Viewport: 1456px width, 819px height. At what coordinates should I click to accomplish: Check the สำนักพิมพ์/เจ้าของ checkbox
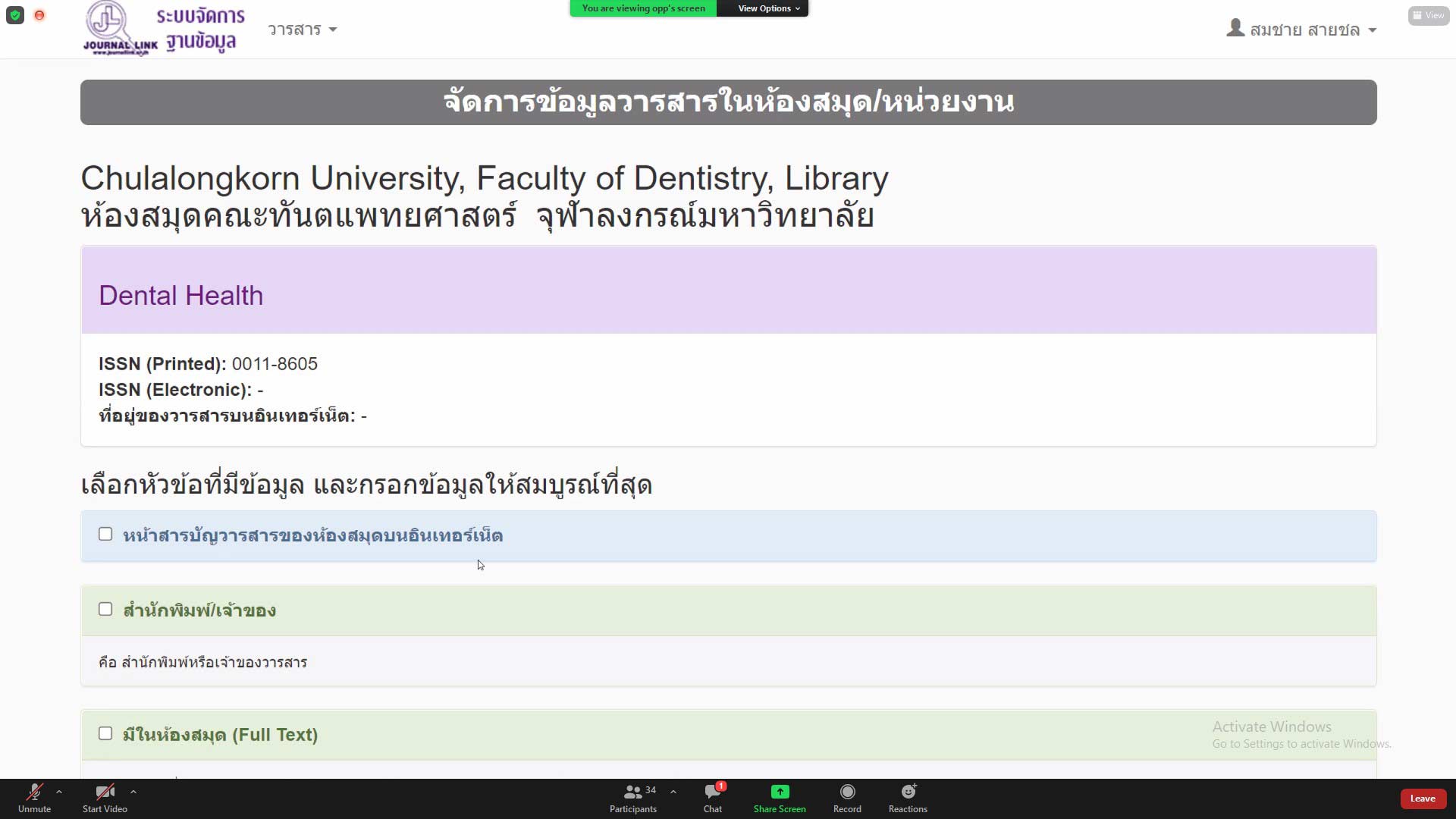click(x=105, y=610)
